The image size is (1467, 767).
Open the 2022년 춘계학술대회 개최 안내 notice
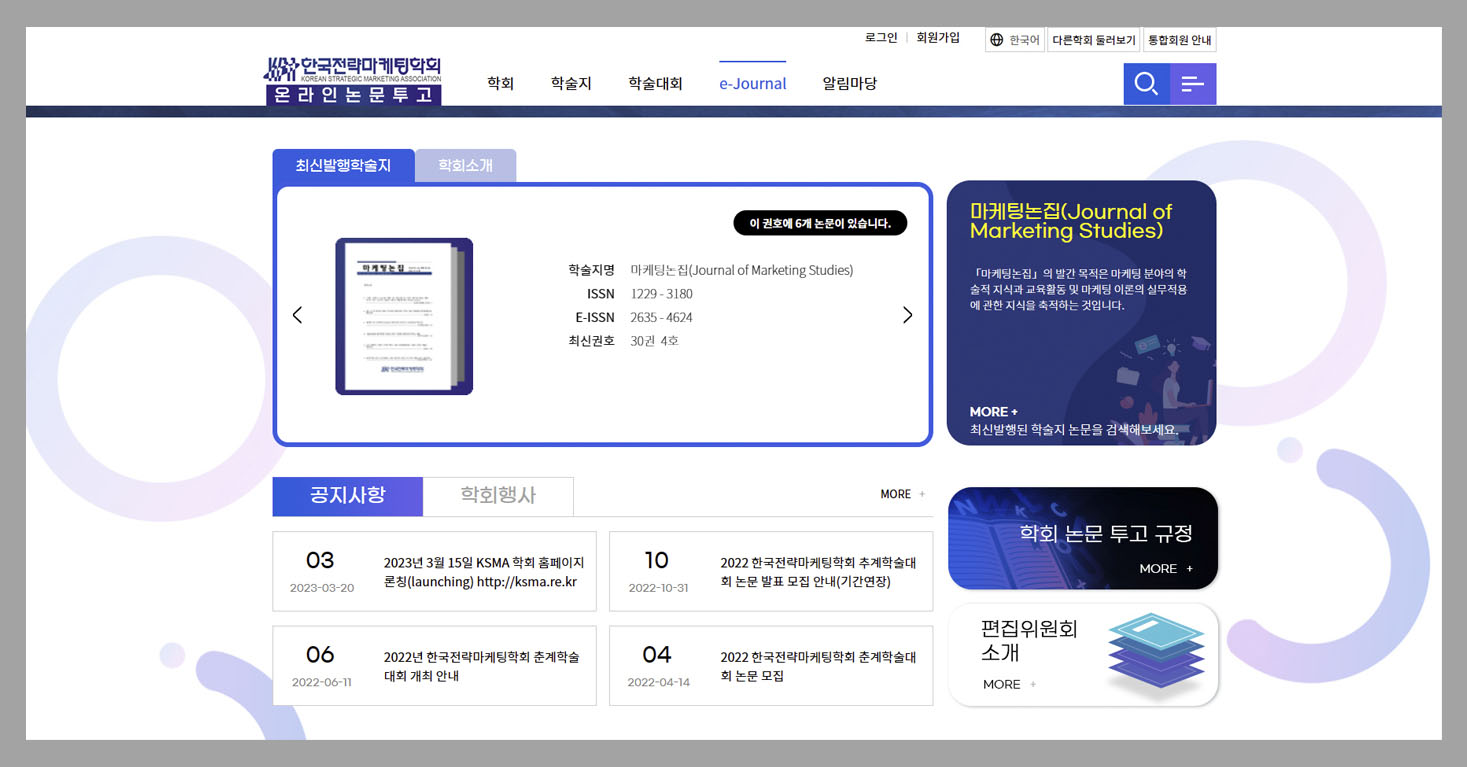click(434, 666)
